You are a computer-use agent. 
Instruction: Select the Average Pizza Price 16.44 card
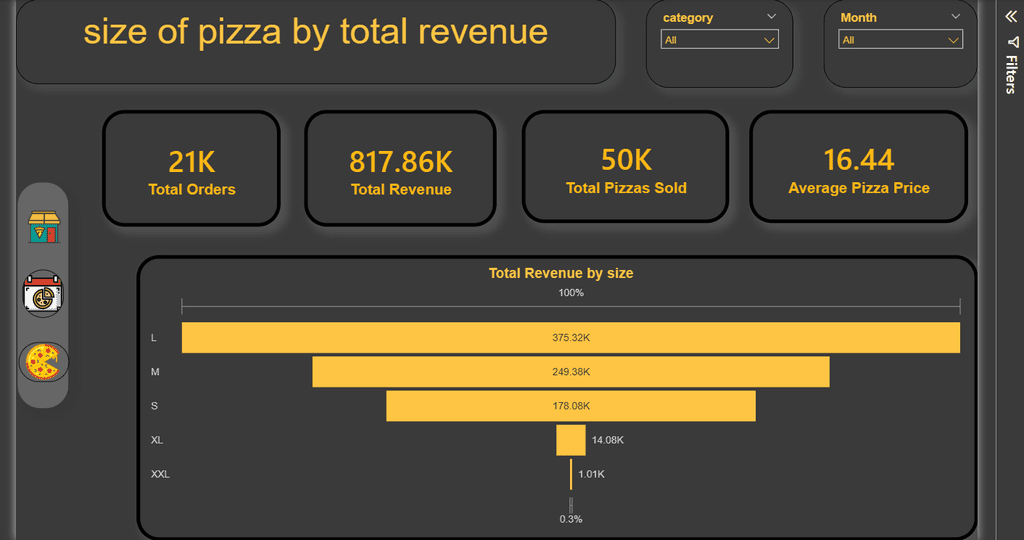(x=858, y=166)
